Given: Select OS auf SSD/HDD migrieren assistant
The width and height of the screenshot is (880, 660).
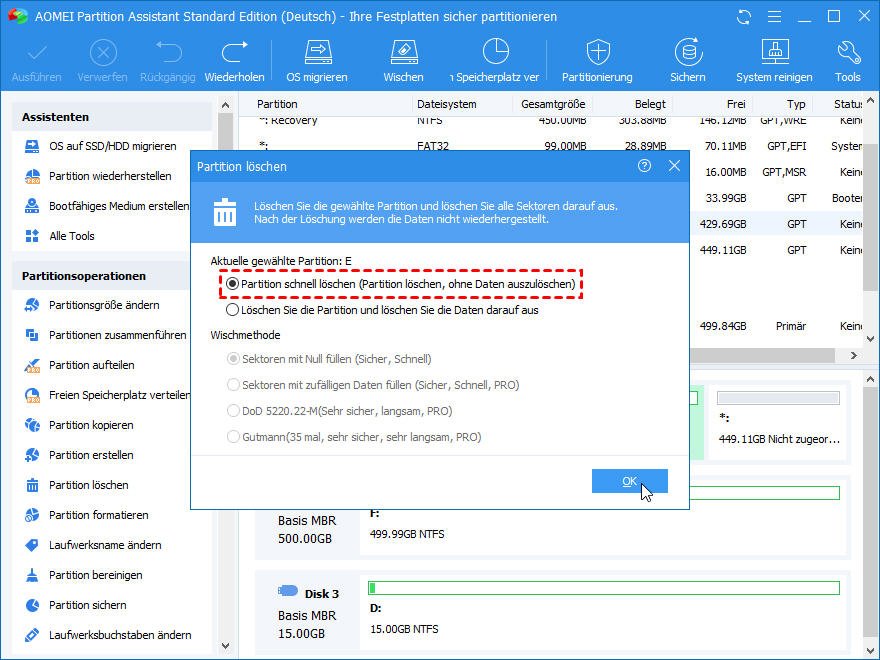Looking at the screenshot, I should (x=101, y=146).
